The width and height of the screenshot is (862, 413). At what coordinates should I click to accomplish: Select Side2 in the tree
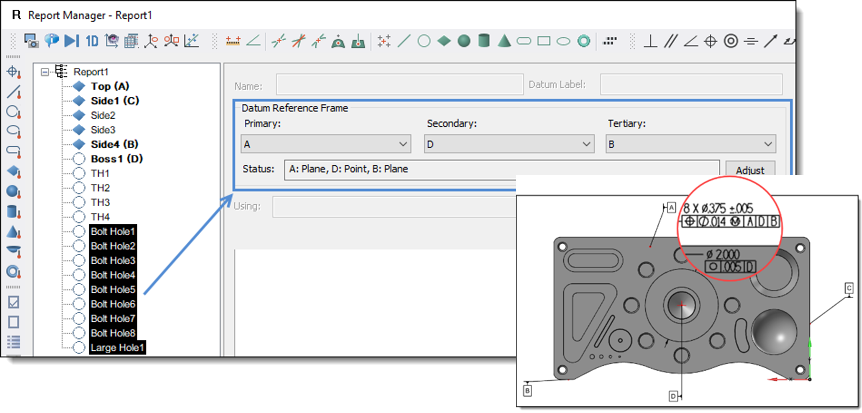click(x=103, y=115)
